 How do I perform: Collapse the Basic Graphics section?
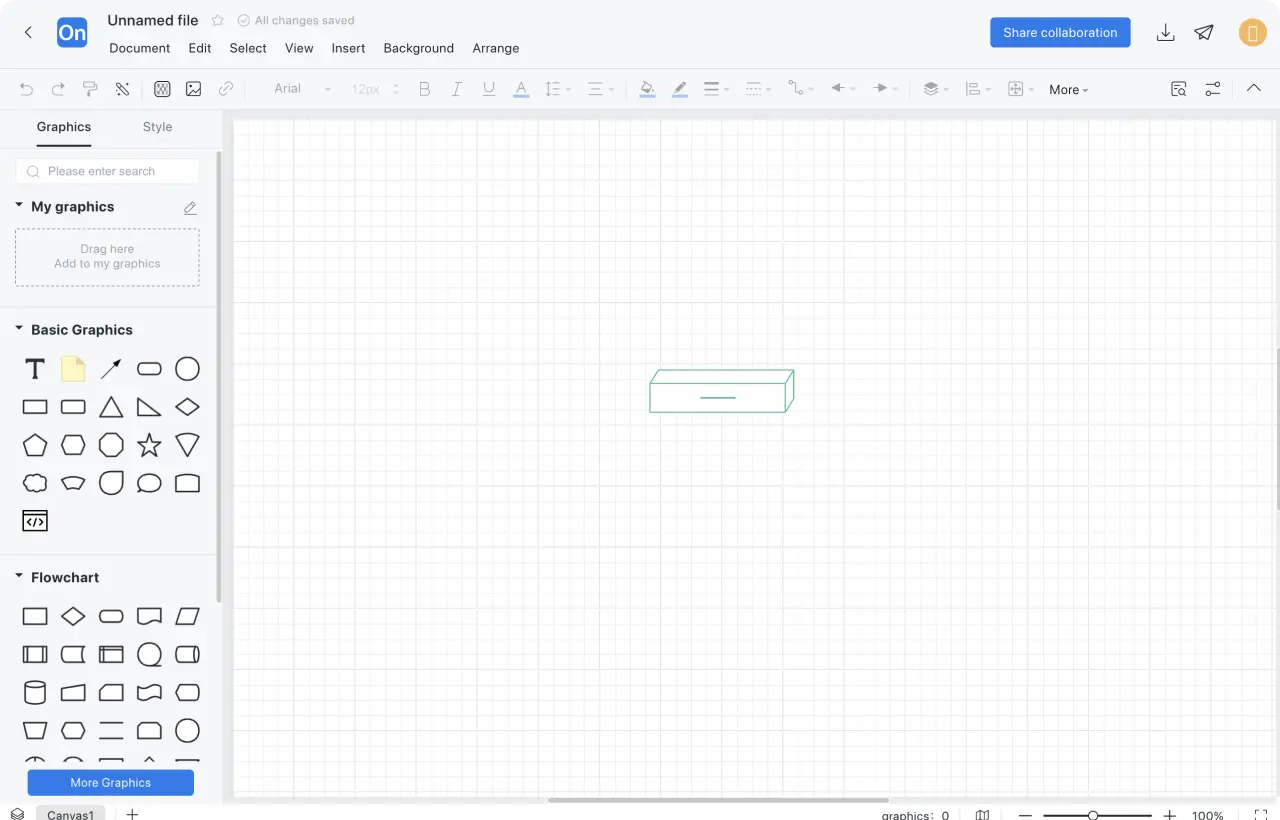pos(19,329)
